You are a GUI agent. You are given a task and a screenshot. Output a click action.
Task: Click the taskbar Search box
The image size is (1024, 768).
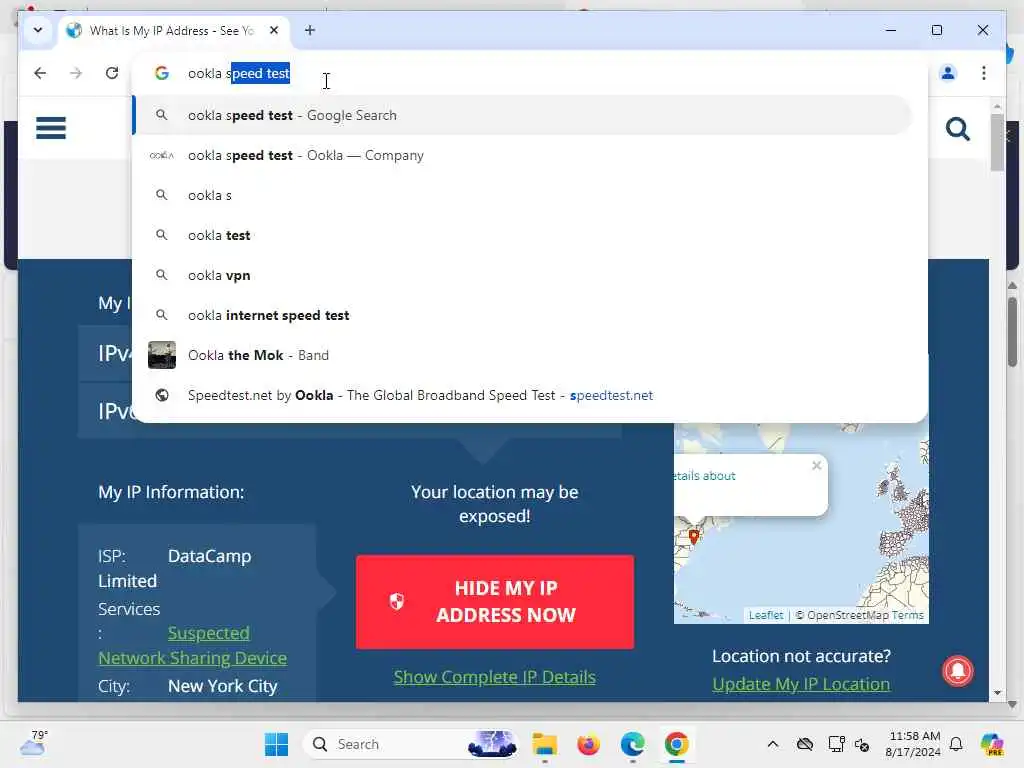click(411, 744)
